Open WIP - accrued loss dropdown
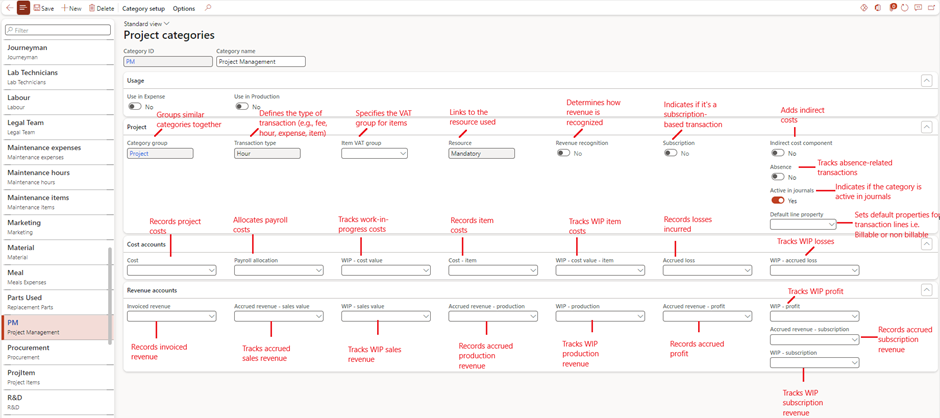Viewport: 940px width, 418px height. click(x=854, y=271)
